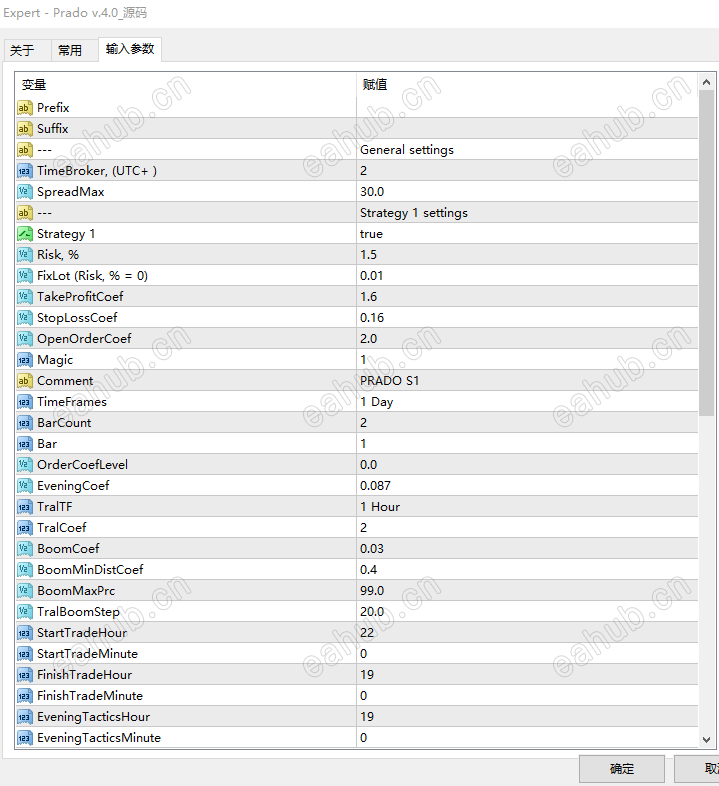Select the 输入参数 tab

pyautogui.click(x=130, y=49)
